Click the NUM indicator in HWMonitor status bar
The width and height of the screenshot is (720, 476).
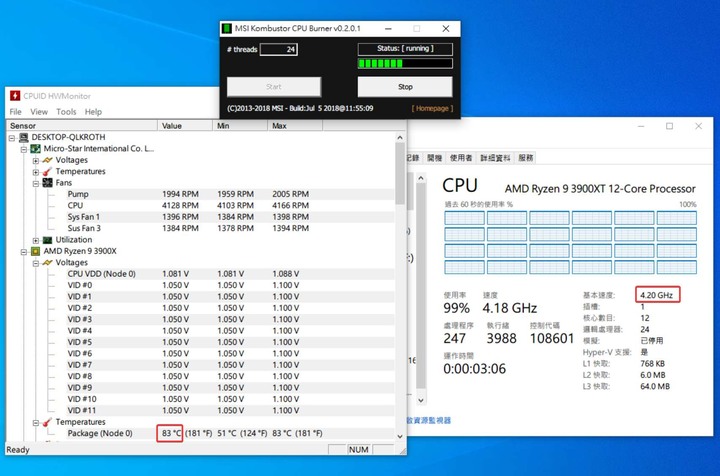click(x=359, y=449)
